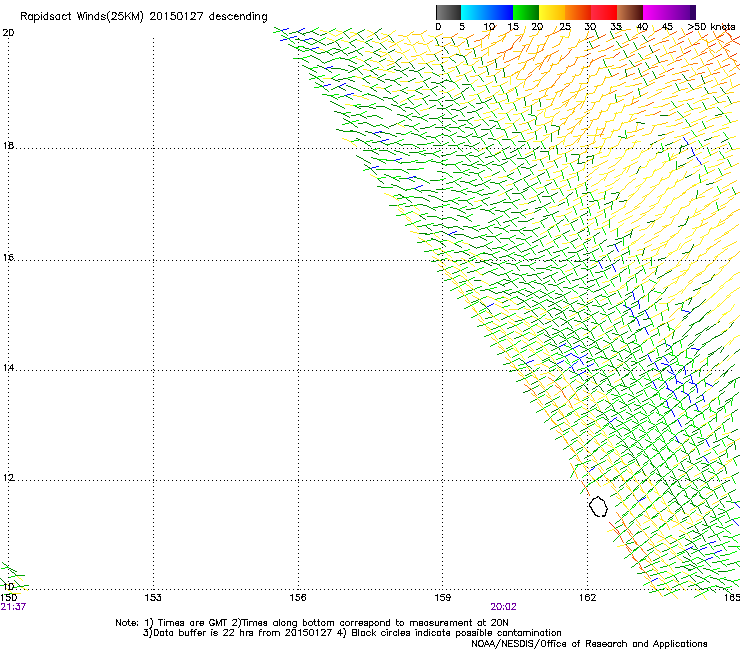
Task: Click the green 15-20 knots legend swatch
Action: [526, 12]
